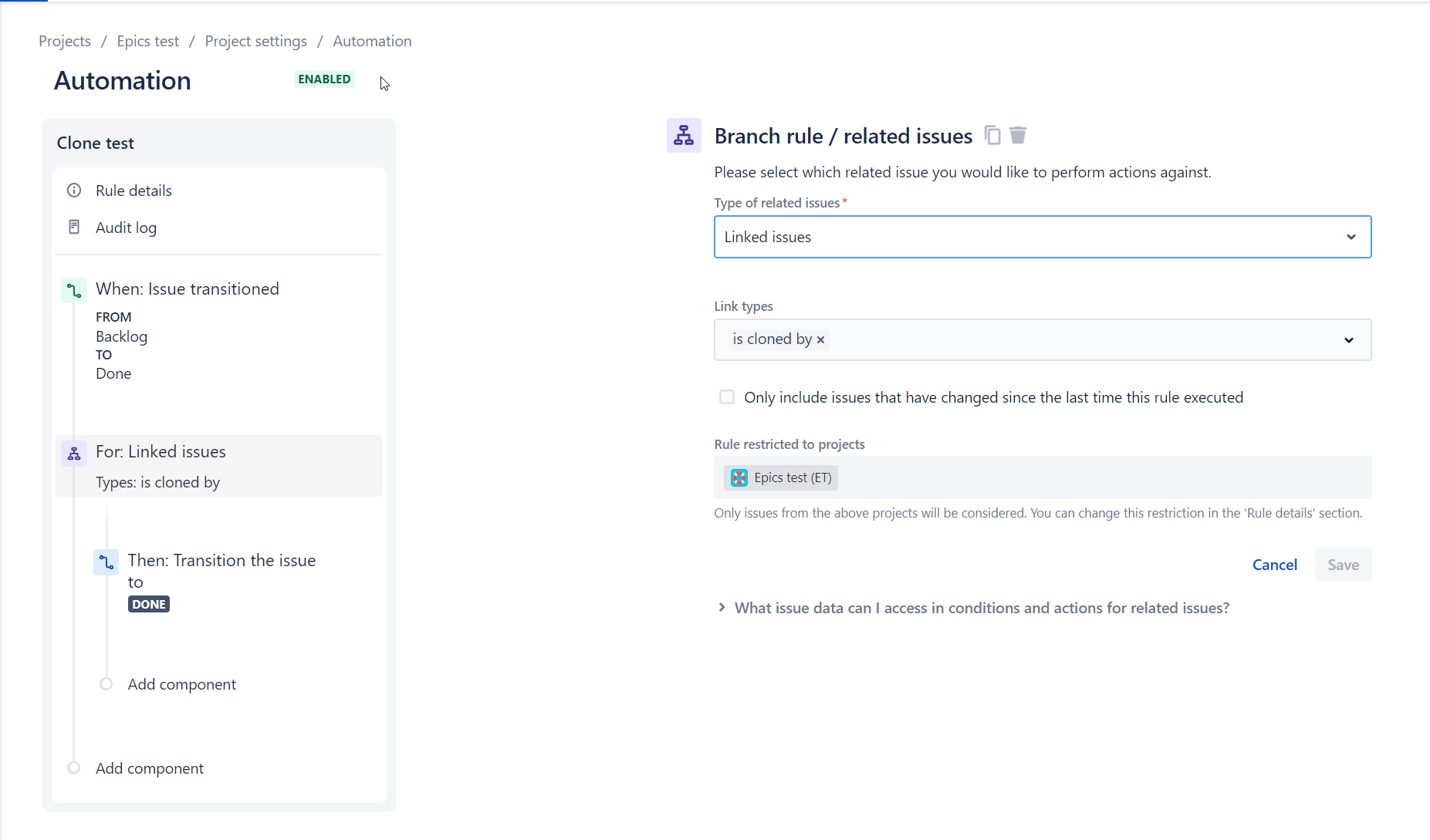Delete the branch rule with the trash icon
This screenshot has width=1430, height=840.
coord(1017,135)
